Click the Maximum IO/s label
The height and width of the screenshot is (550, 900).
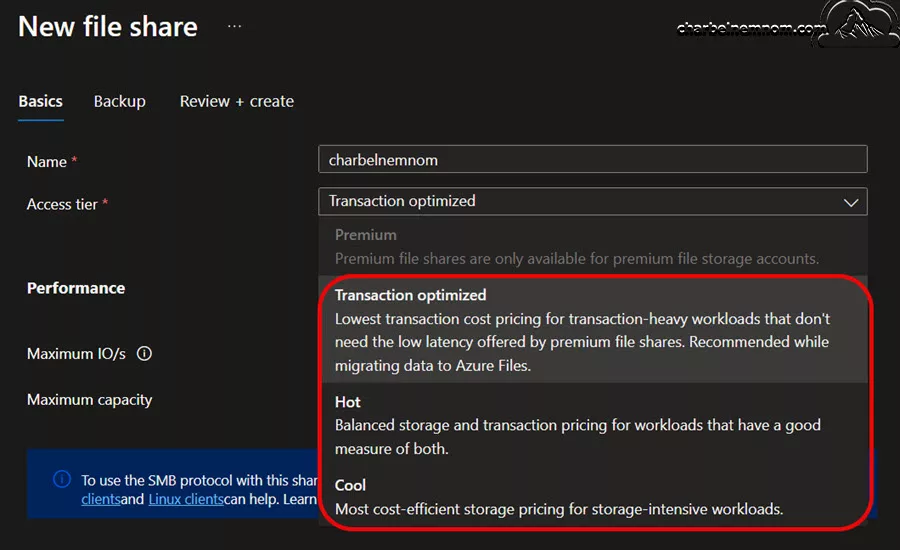click(76, 354)
